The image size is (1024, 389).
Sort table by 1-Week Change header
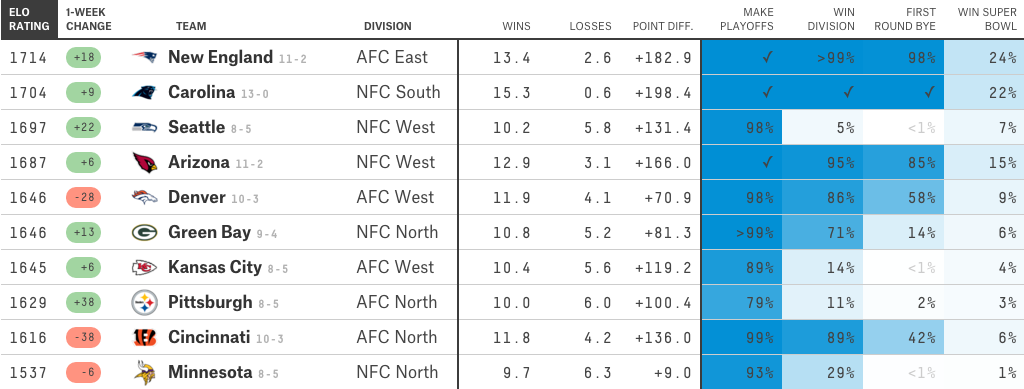tap(88, 20)
